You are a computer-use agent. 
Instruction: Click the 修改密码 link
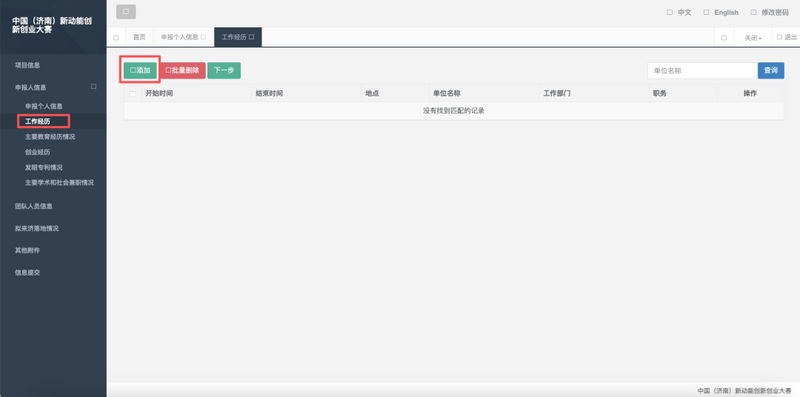coord(769,12)
